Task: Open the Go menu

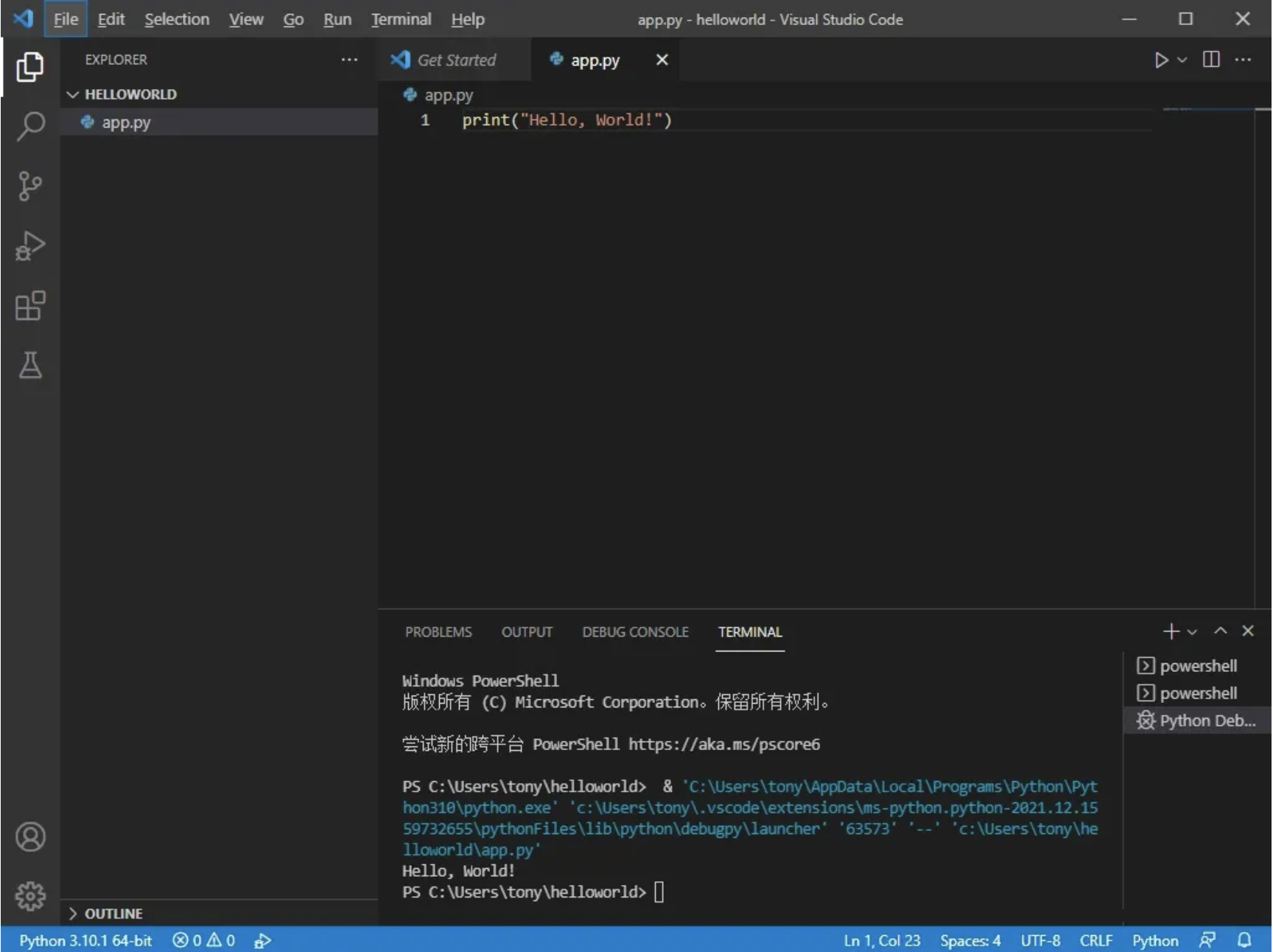Action: click(x=293, y=19)
